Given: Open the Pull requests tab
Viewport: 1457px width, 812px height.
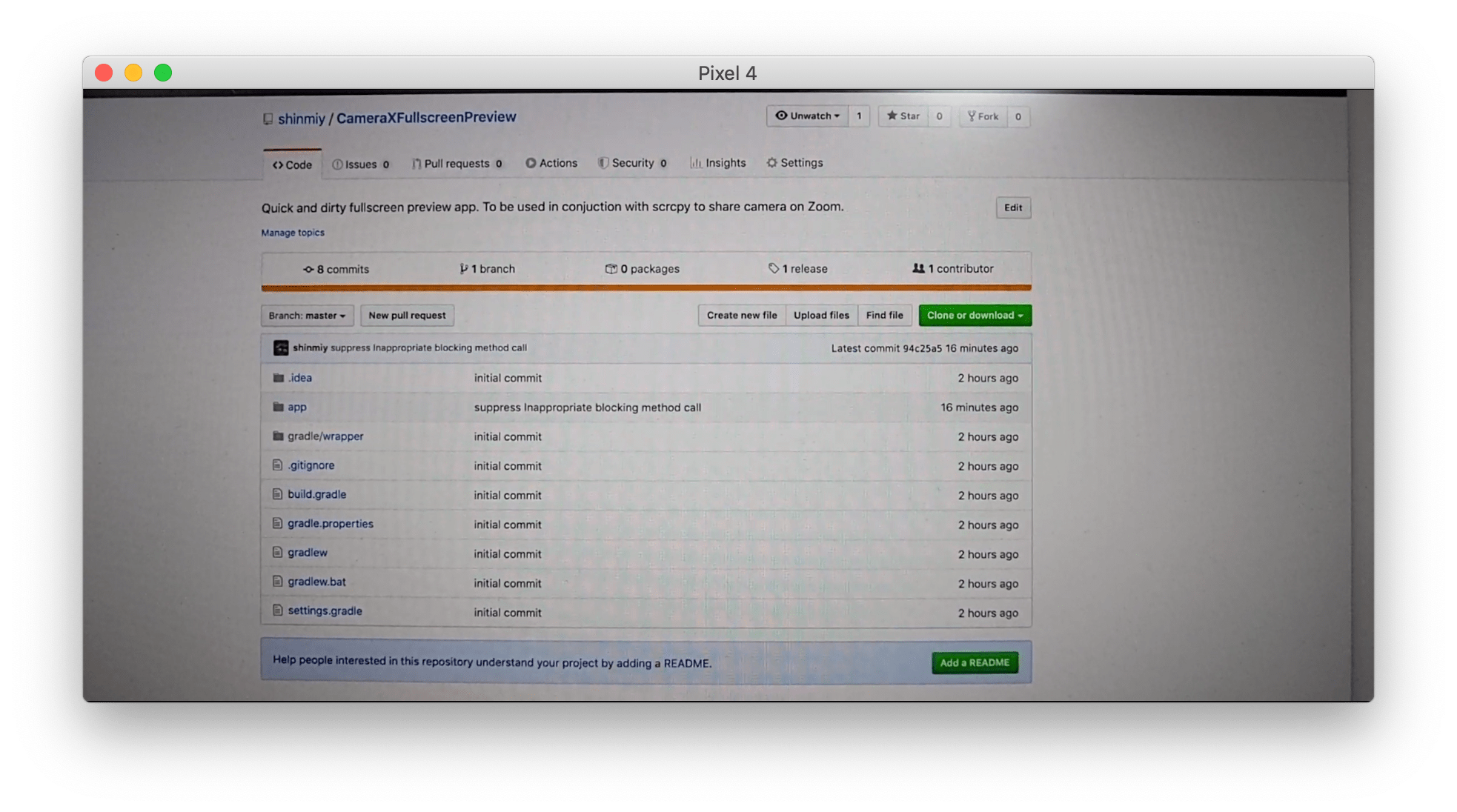Looking at the screenshot, I should point(457,164).
